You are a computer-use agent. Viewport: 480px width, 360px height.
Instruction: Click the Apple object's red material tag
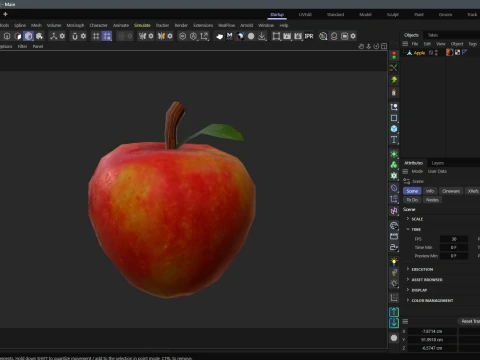tap(450, 52)
